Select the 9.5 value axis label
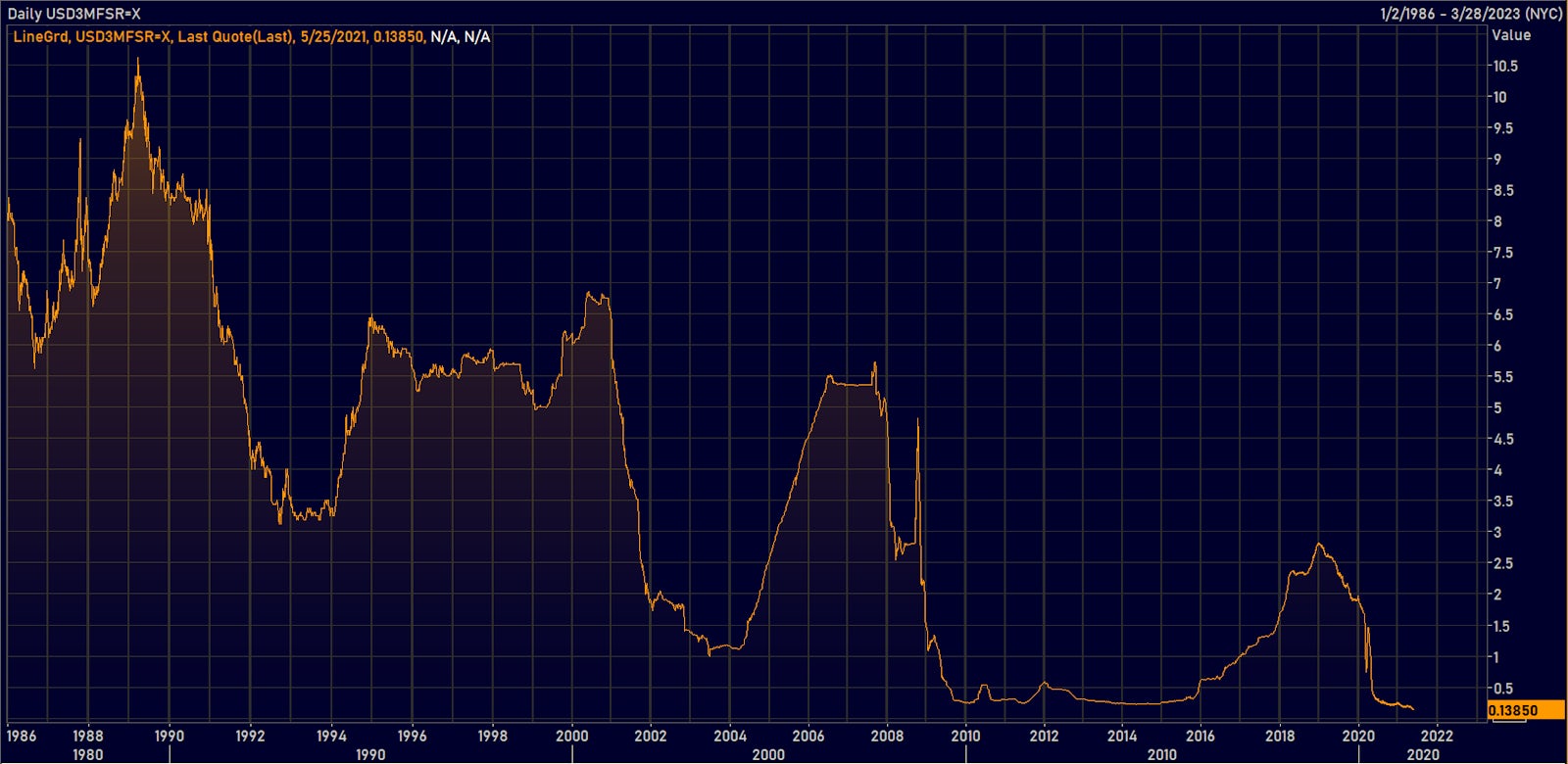The image size is (1568, 764). (1502, 128)
